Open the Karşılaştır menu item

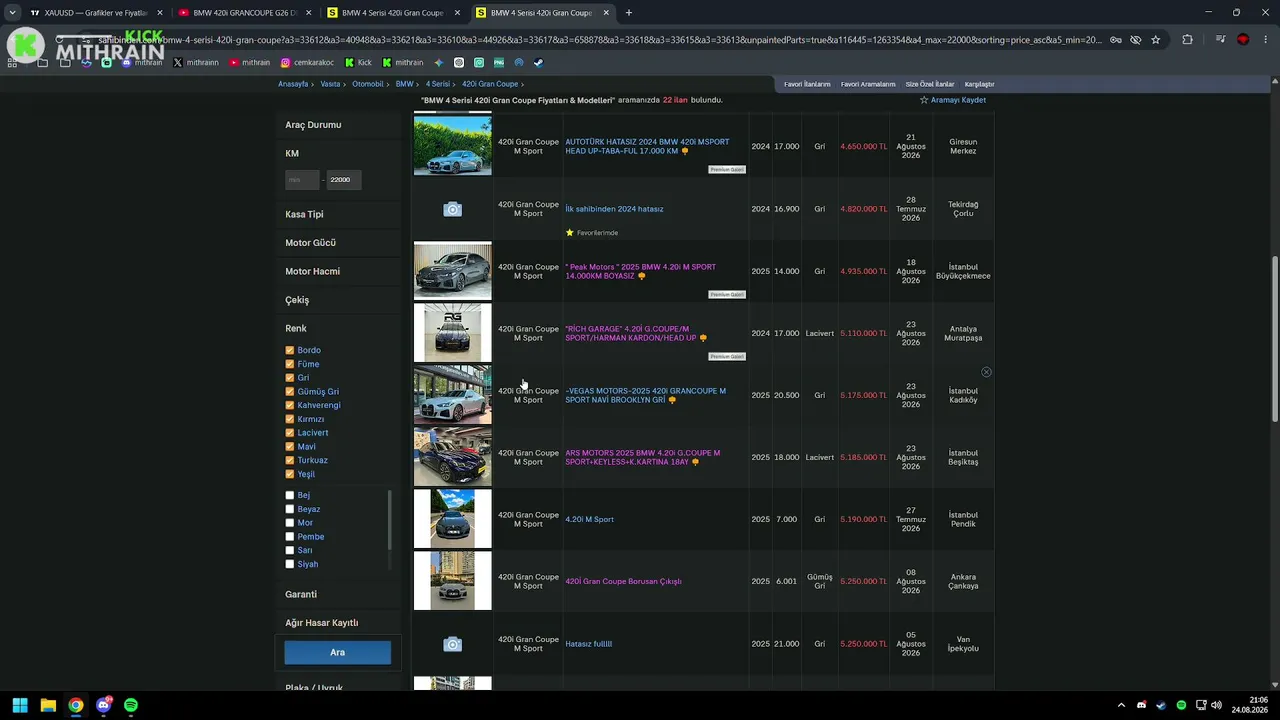979,84
